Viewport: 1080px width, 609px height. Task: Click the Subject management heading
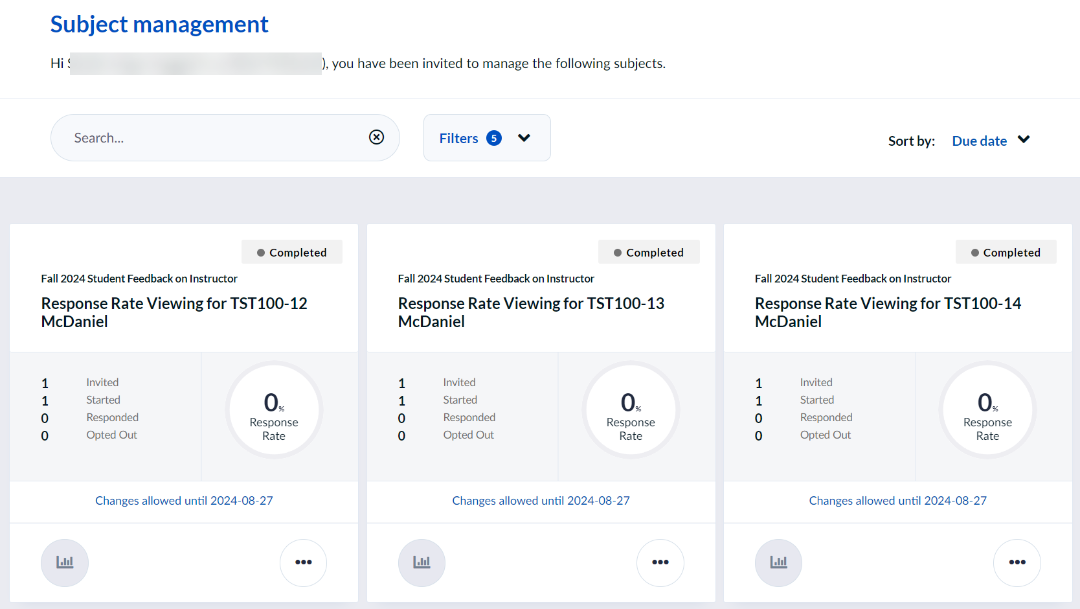tap(160, 25)
